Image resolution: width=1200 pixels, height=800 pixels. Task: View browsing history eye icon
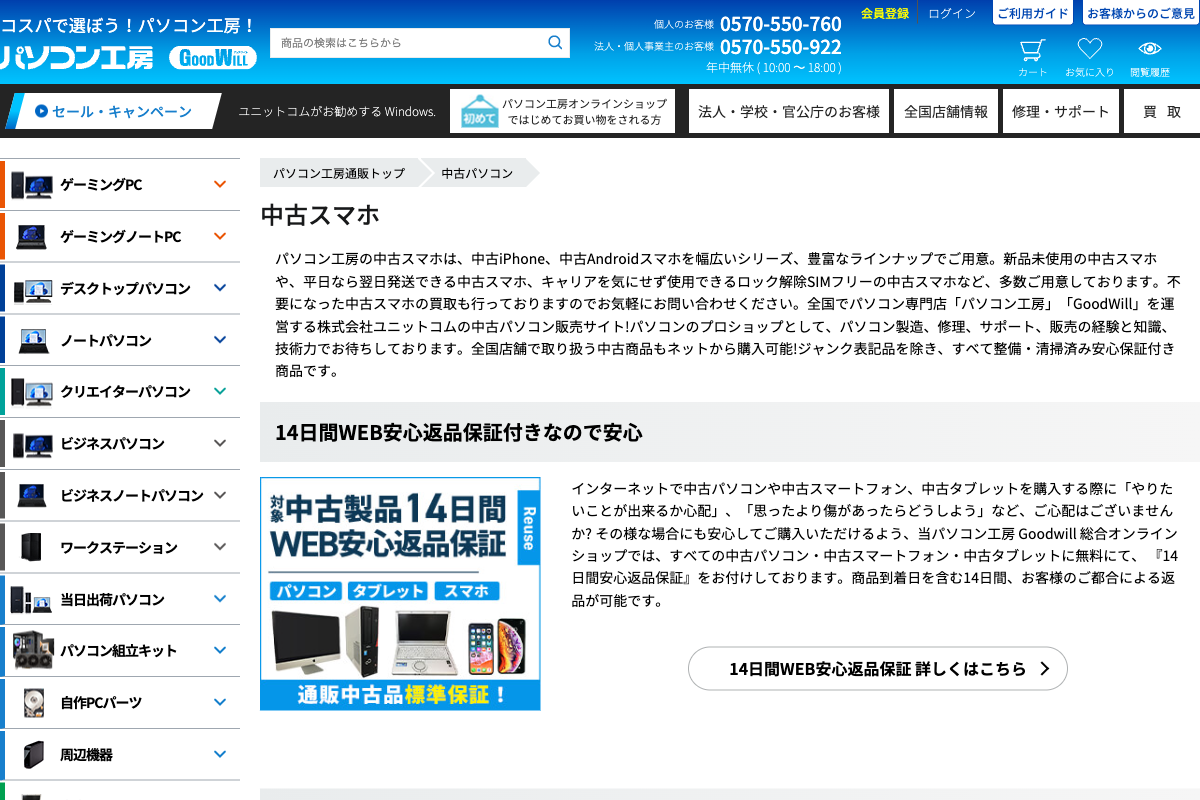click(1149, 50)
